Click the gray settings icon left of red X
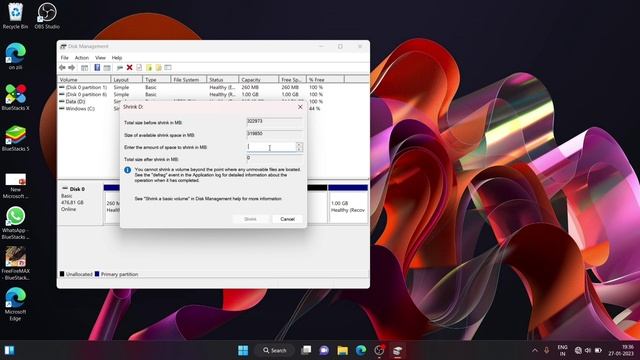The image size is (640, 360). pos(120,68)
